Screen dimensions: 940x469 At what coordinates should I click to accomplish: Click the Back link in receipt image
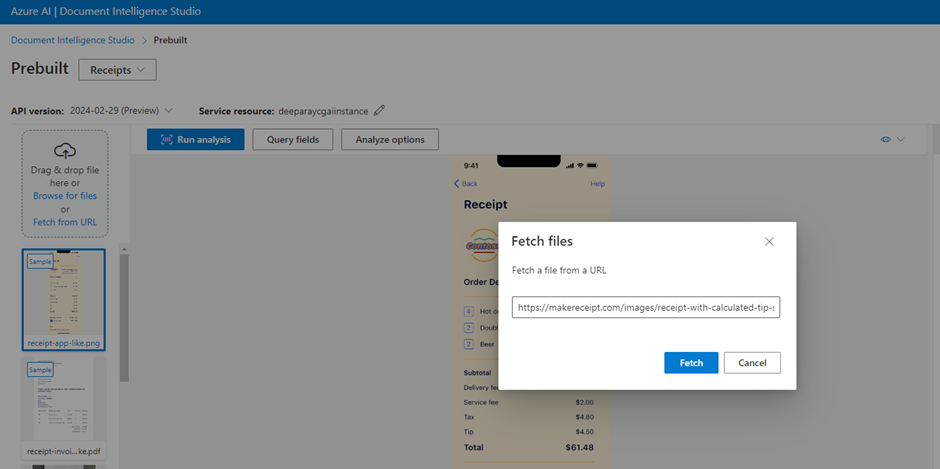tap(466, 184)
